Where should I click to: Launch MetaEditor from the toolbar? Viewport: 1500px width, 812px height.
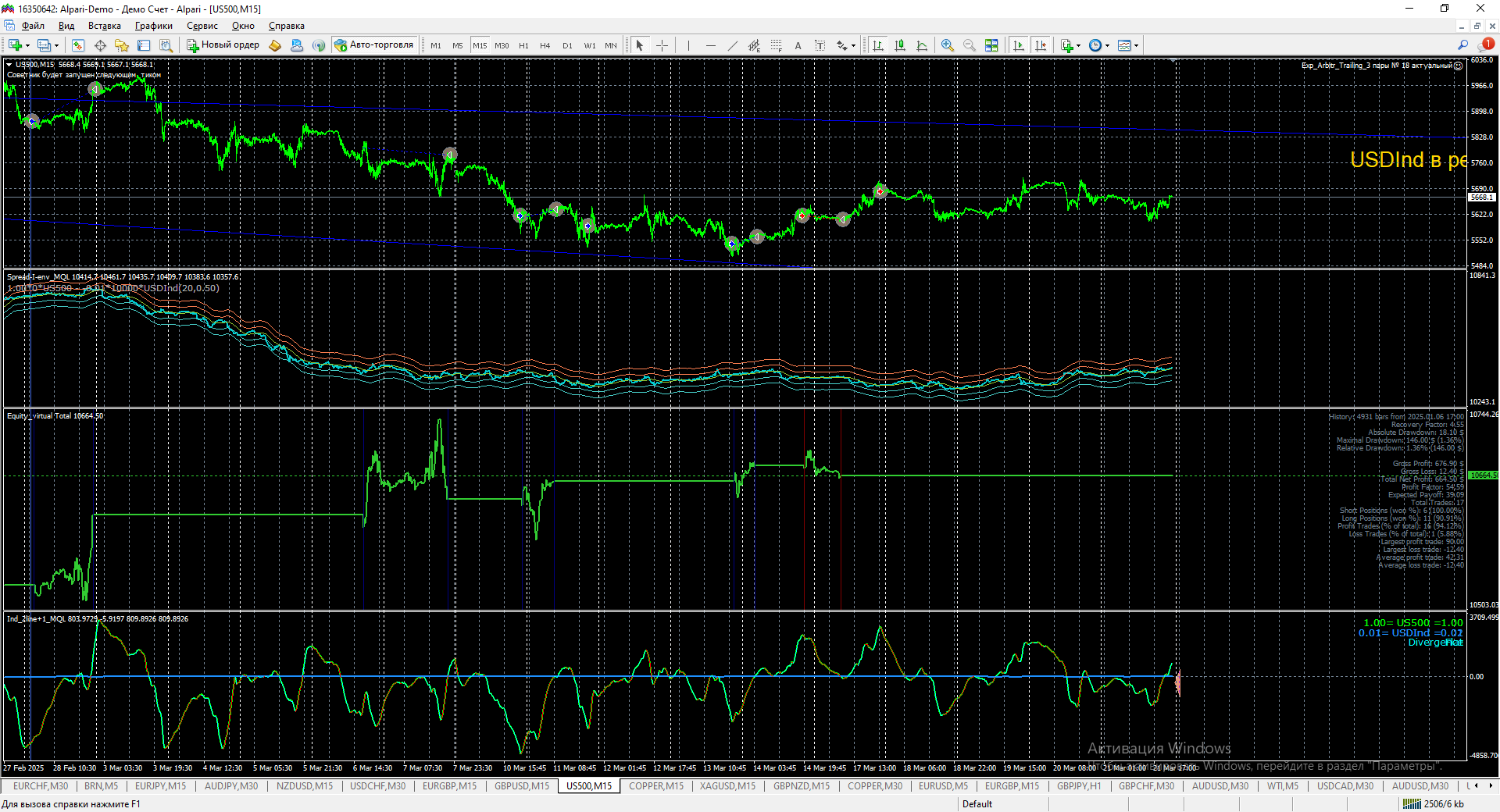[x=275, y=45]
